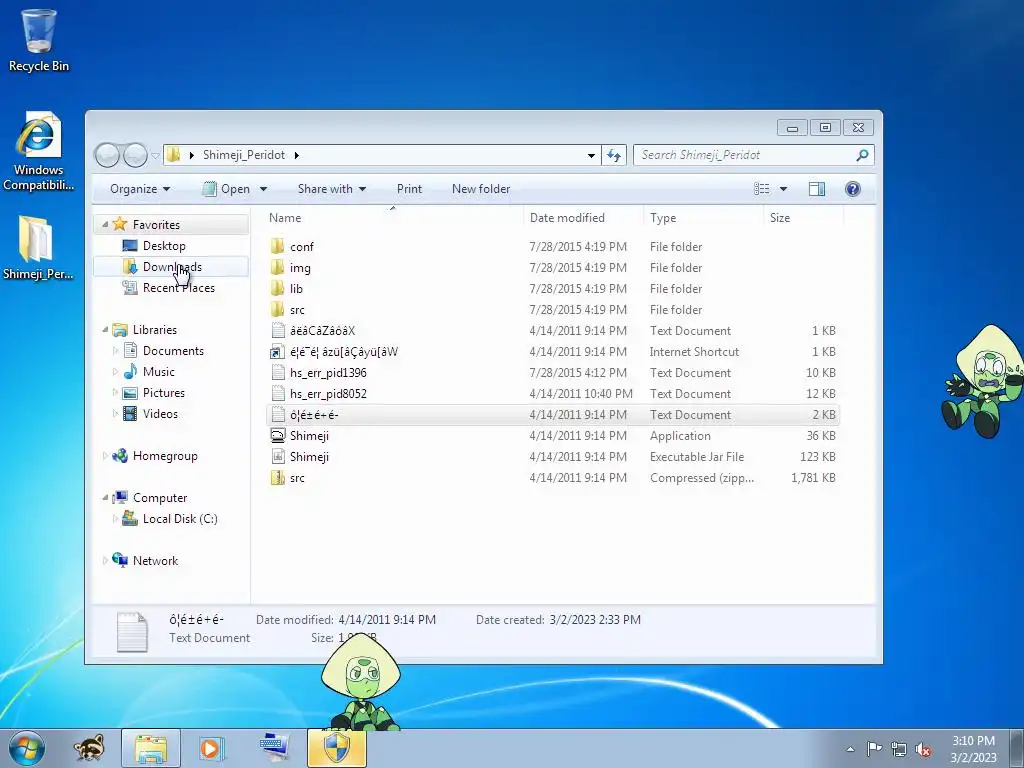Select the Shimeji Application file icon
The width and height of the screenshot is (1024, 768).
278,436
